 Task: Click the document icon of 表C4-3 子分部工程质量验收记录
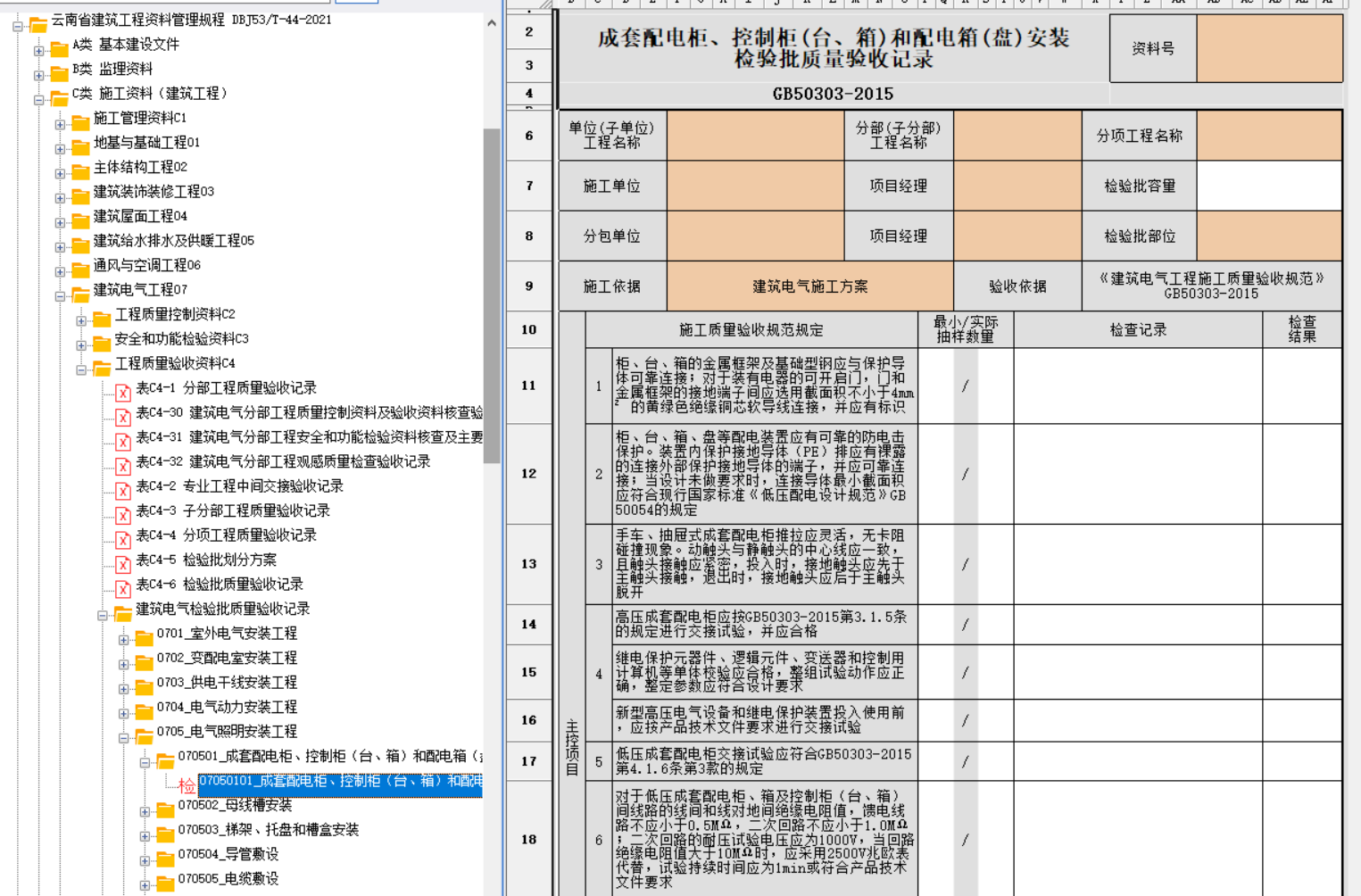[x=123, y=515]
